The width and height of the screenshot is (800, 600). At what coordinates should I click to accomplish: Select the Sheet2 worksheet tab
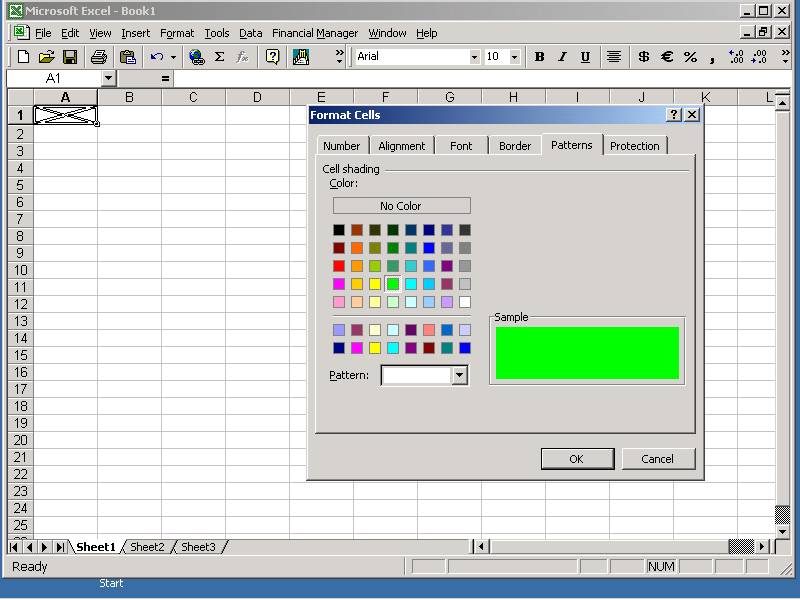[x=147, y=547]
